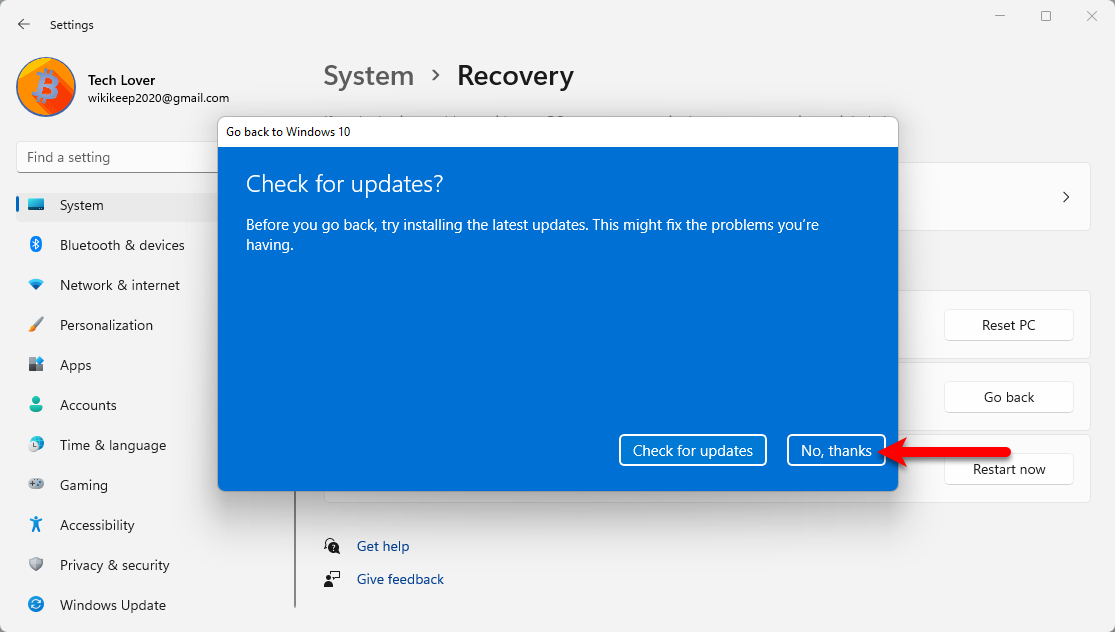
Task: Click the Give feedback person icon
Action: (332, 579)
